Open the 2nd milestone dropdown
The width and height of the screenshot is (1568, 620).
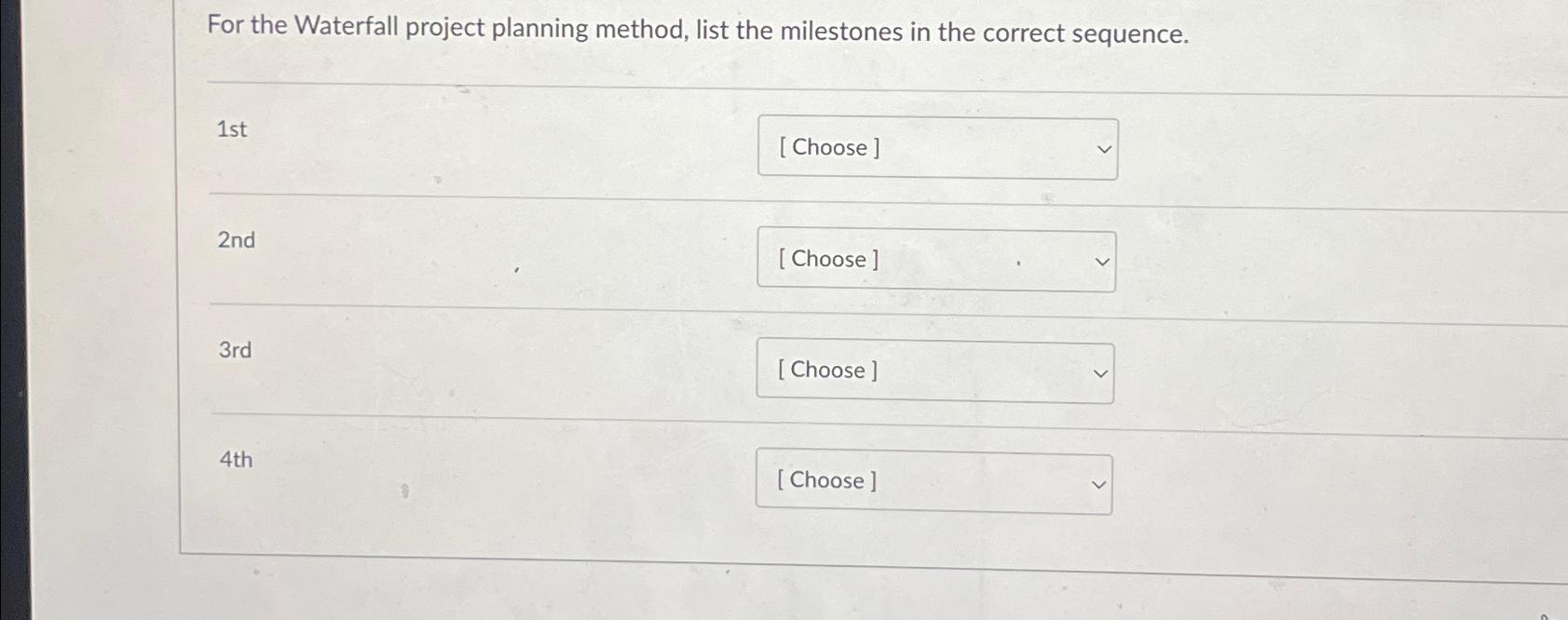click(935, 260)
